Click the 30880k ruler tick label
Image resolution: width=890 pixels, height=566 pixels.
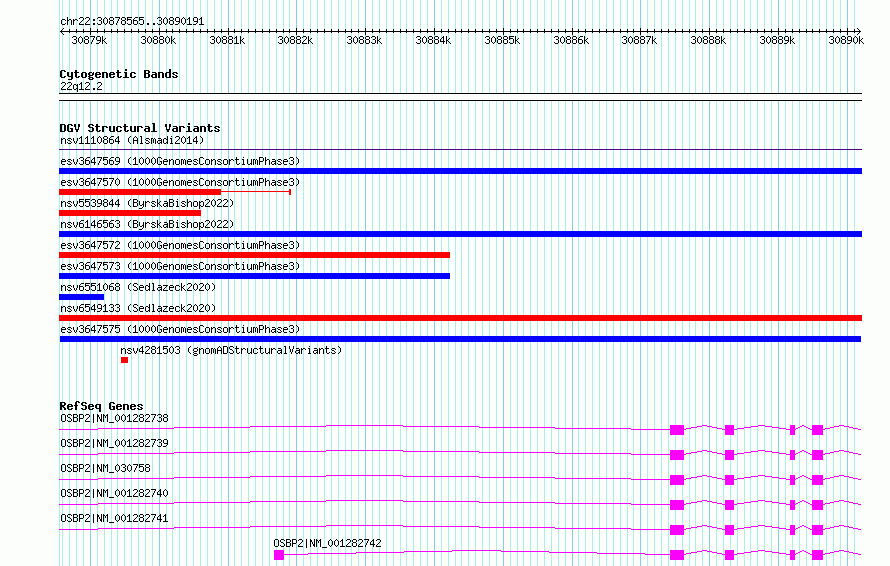pyautogui.click(x=158, y=40)
